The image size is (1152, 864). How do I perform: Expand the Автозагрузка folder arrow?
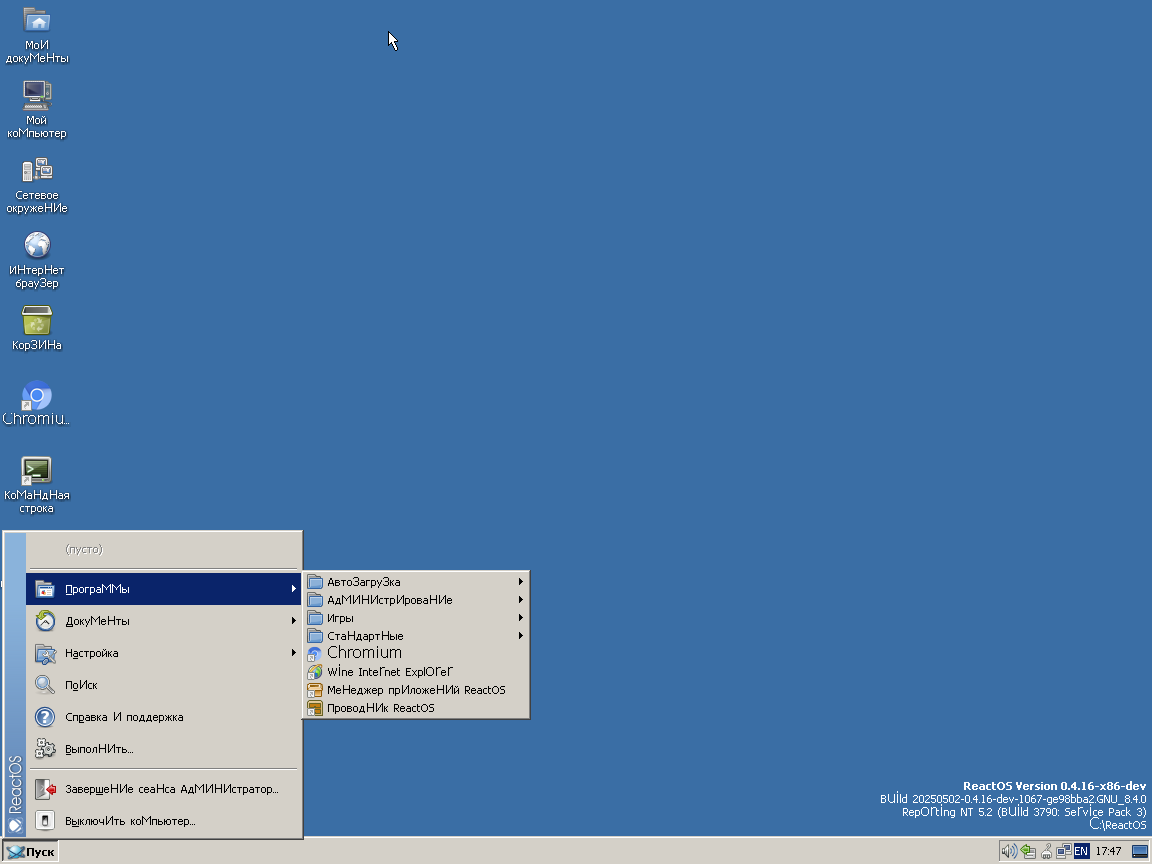coord(521,582)
